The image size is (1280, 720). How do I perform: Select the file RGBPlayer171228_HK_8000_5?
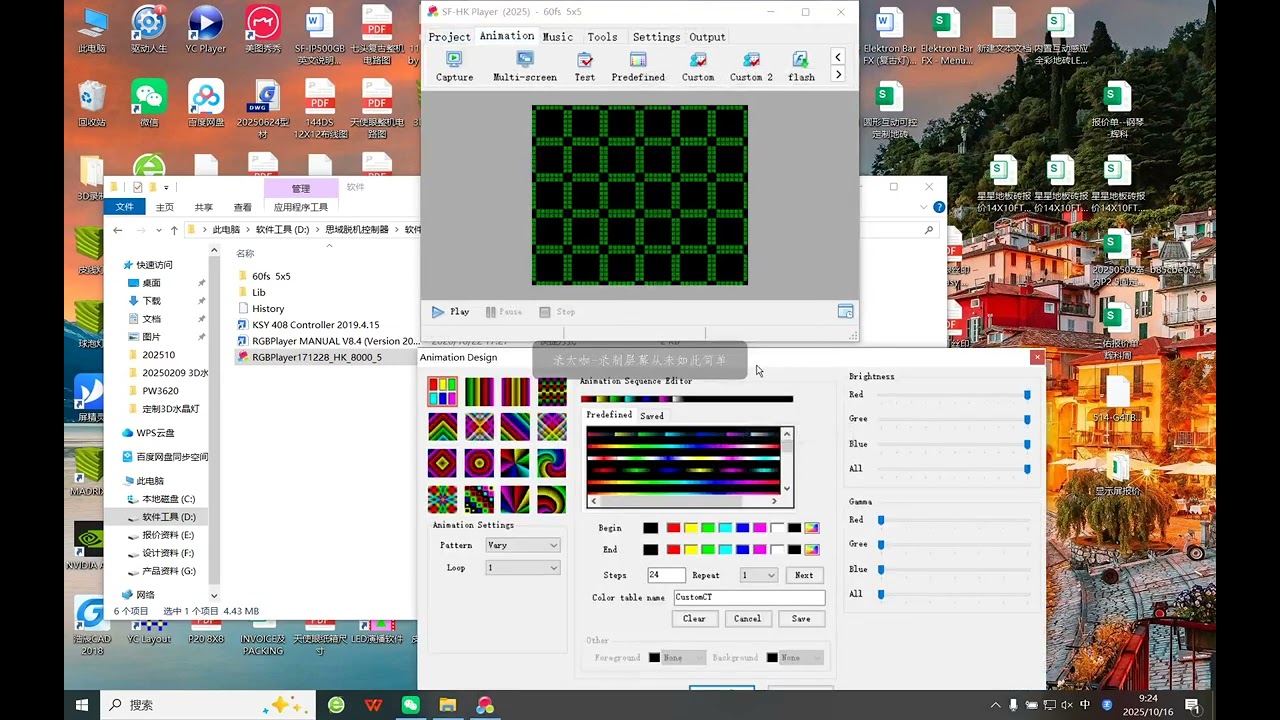316,357
